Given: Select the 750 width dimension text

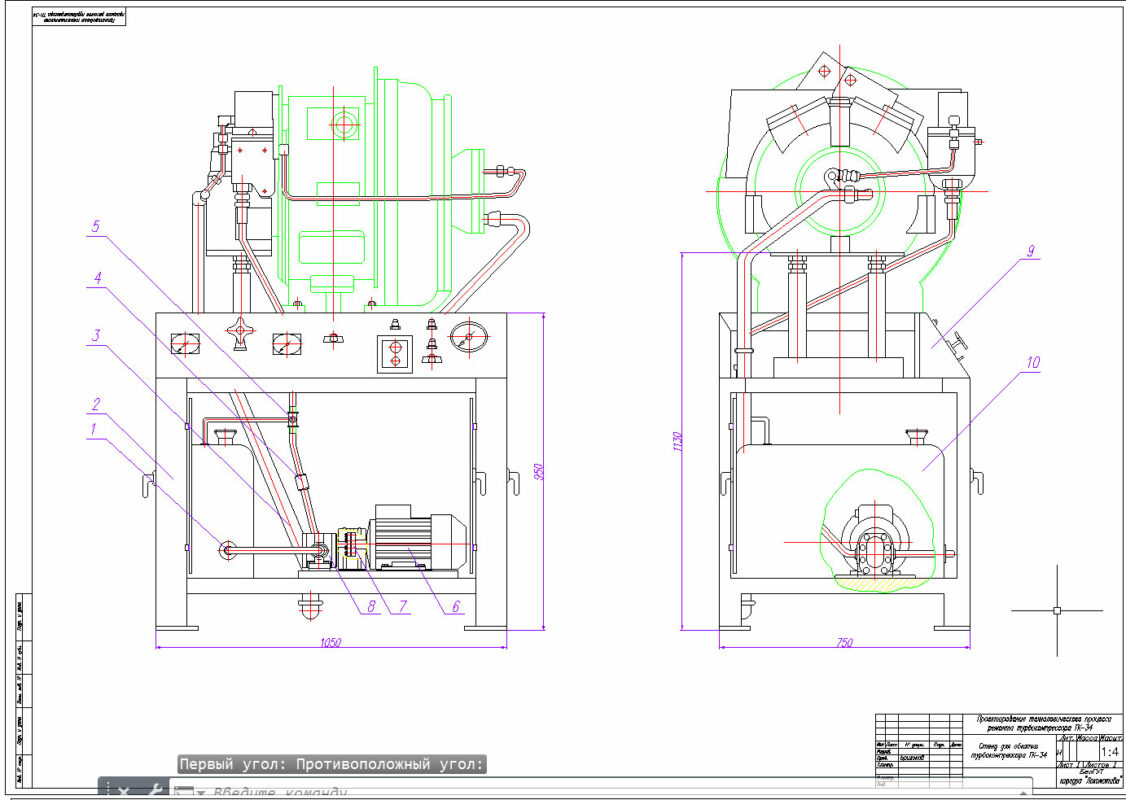Looking at the screenshot, I should (843, 643).
